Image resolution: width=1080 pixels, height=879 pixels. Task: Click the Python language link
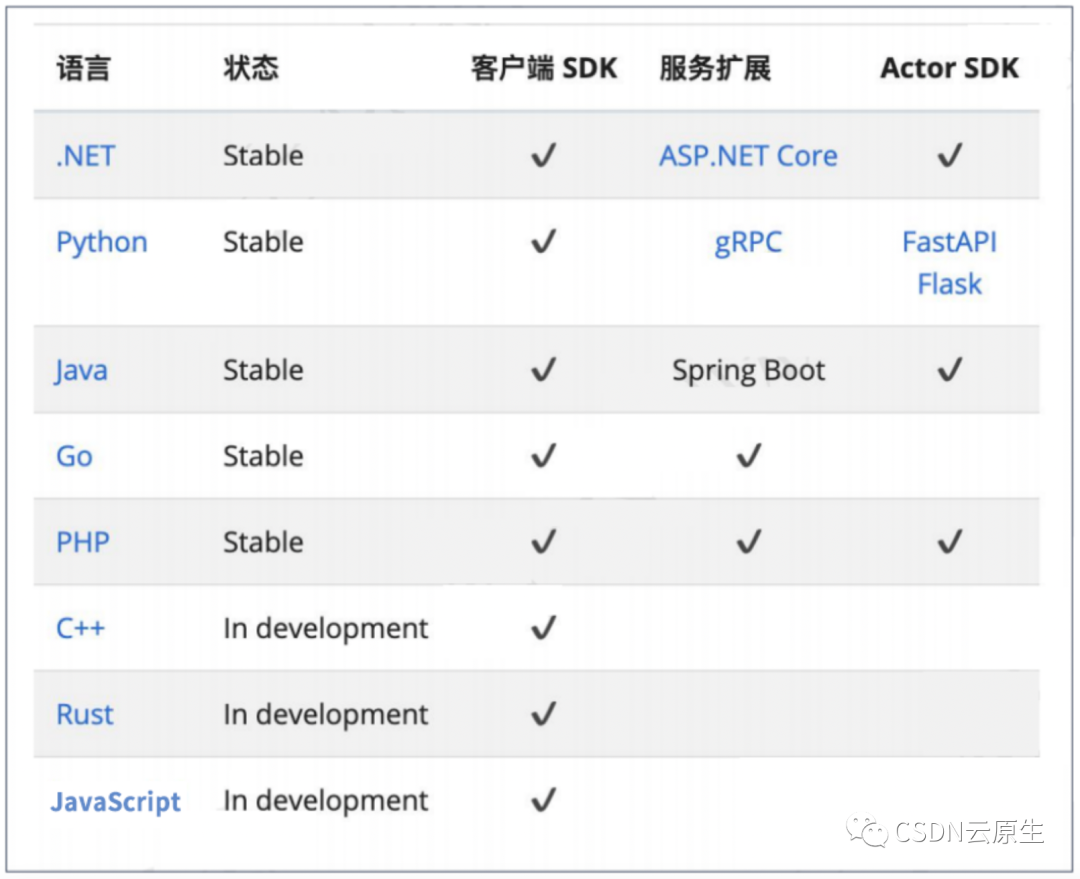(101, 243)
